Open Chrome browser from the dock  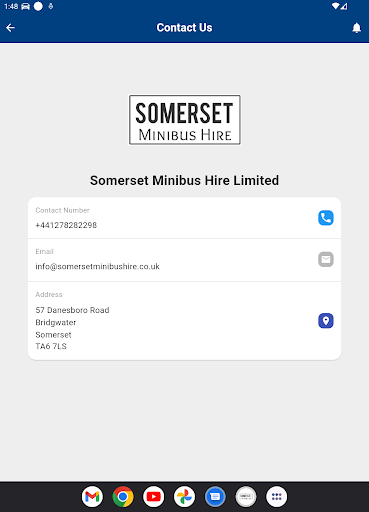[123, 497]
